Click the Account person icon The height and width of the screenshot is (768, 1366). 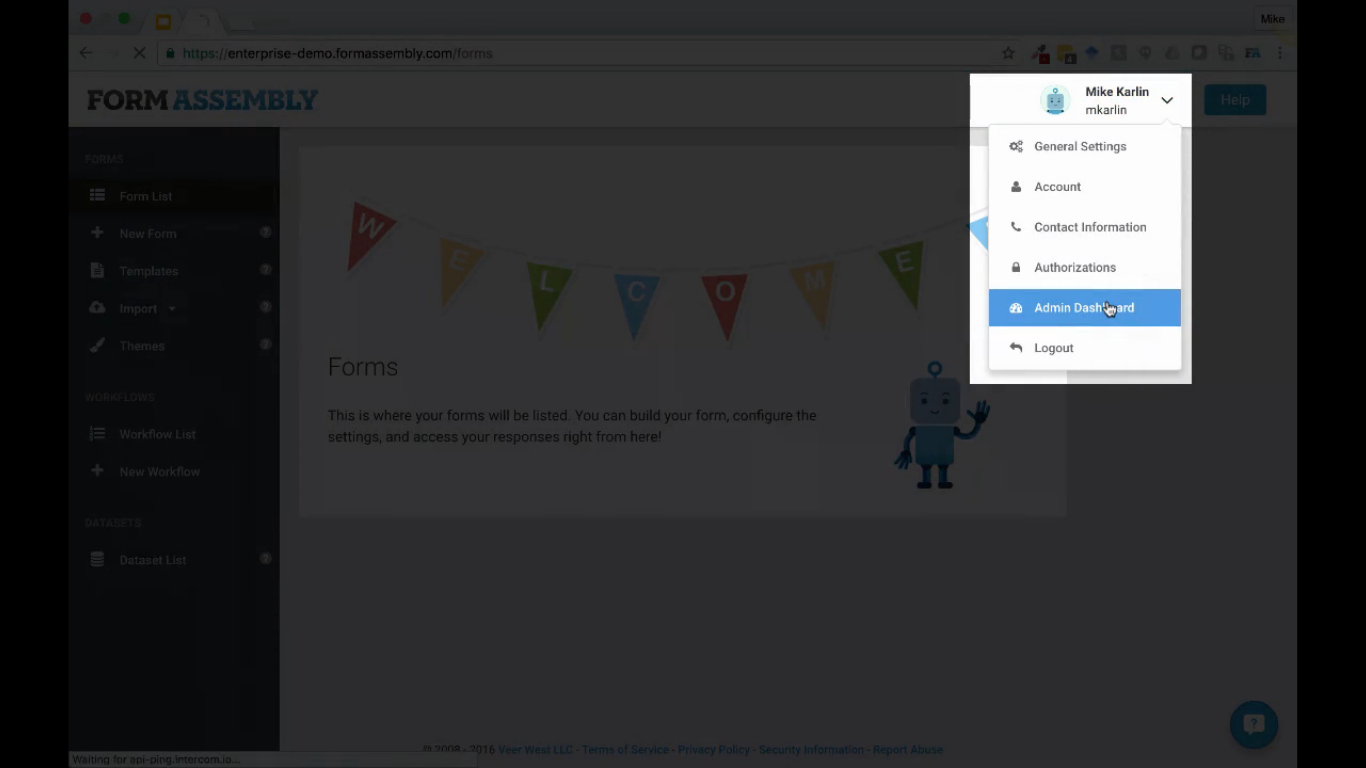1016,187
